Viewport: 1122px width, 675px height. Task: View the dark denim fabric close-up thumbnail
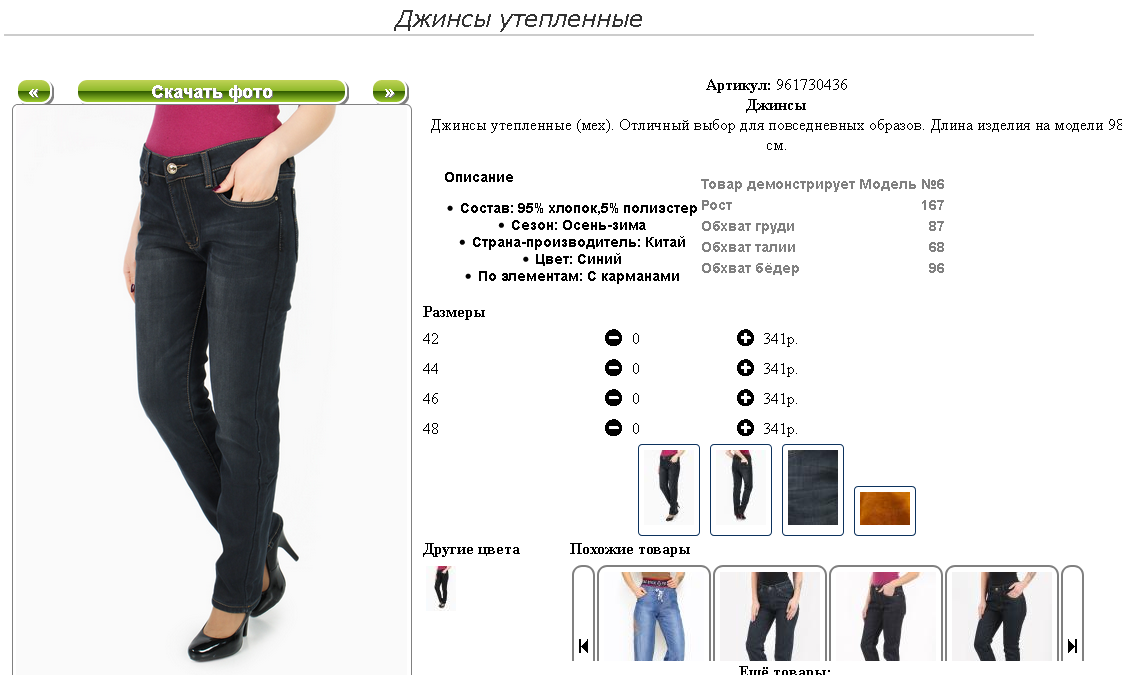[813, 490]
